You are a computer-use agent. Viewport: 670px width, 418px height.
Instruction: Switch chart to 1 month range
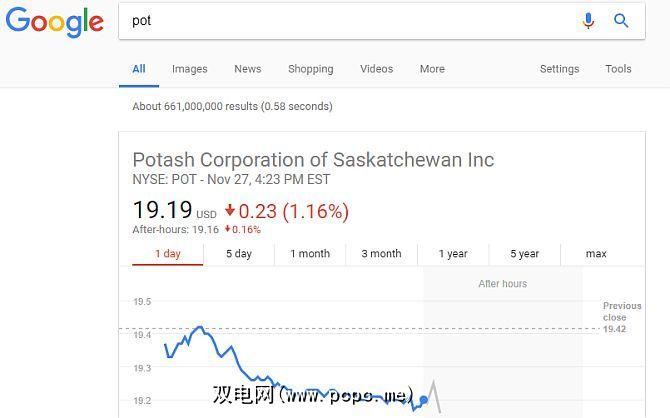point(310,254)
